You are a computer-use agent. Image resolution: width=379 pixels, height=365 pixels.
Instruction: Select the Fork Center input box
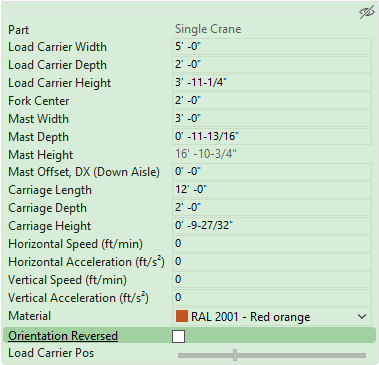[272, 100]
